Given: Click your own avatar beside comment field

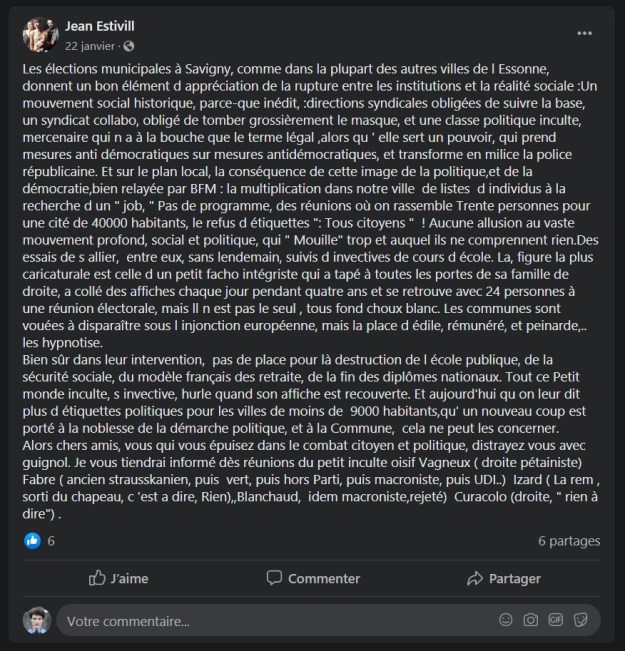Looking at the screenshot, I should (37, 620).
